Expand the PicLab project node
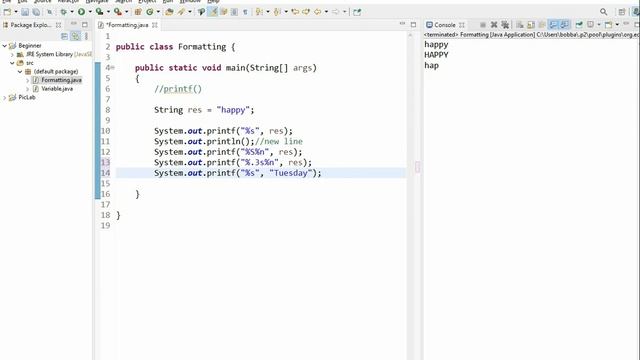 pyautogui.click(x=4, y=97)
